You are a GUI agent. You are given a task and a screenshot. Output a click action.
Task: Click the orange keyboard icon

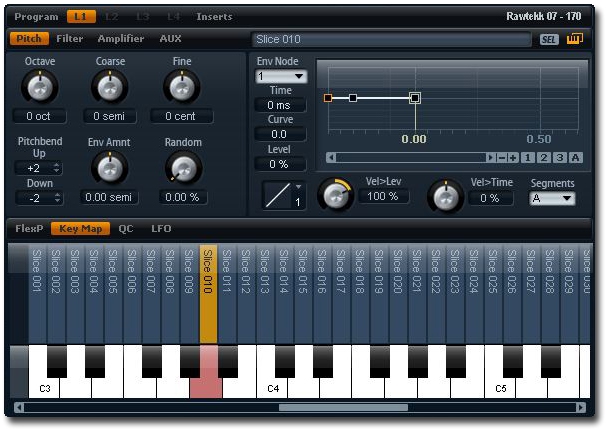pos(575,40)
